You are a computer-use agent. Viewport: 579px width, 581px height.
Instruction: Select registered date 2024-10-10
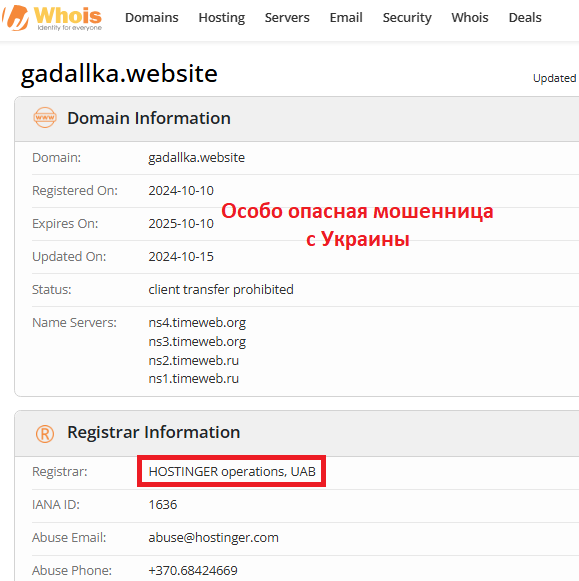click(181, 190)
